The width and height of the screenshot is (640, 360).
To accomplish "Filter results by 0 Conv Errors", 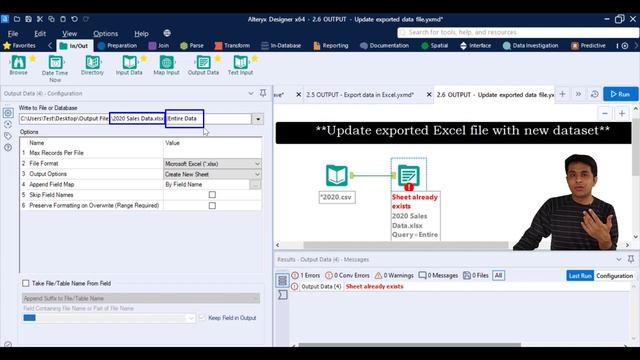I will [347, 276].
